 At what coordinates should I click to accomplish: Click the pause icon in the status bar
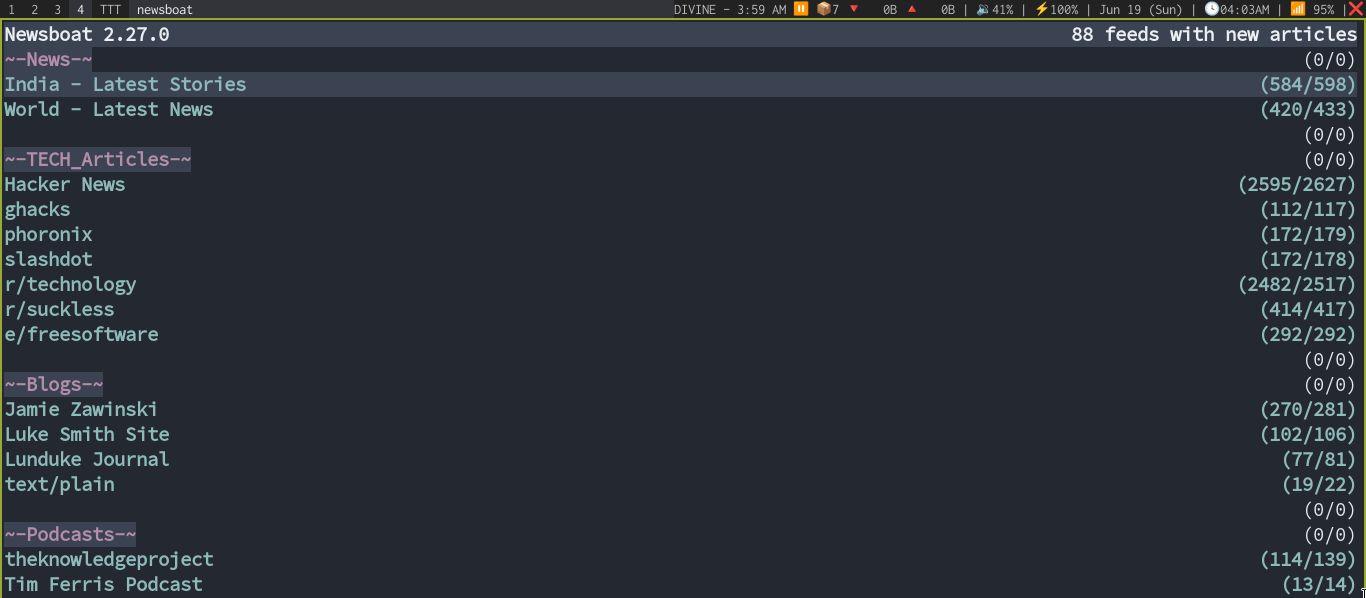tap(799, 9)
